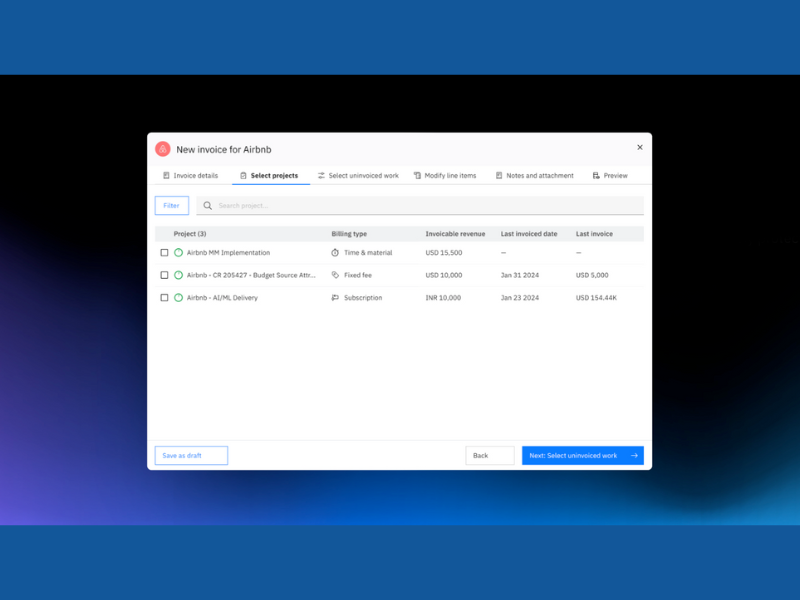Click Save as draft button
Image resolution: width=800 pixels, height=600 pixels.
tap(191, 456)
